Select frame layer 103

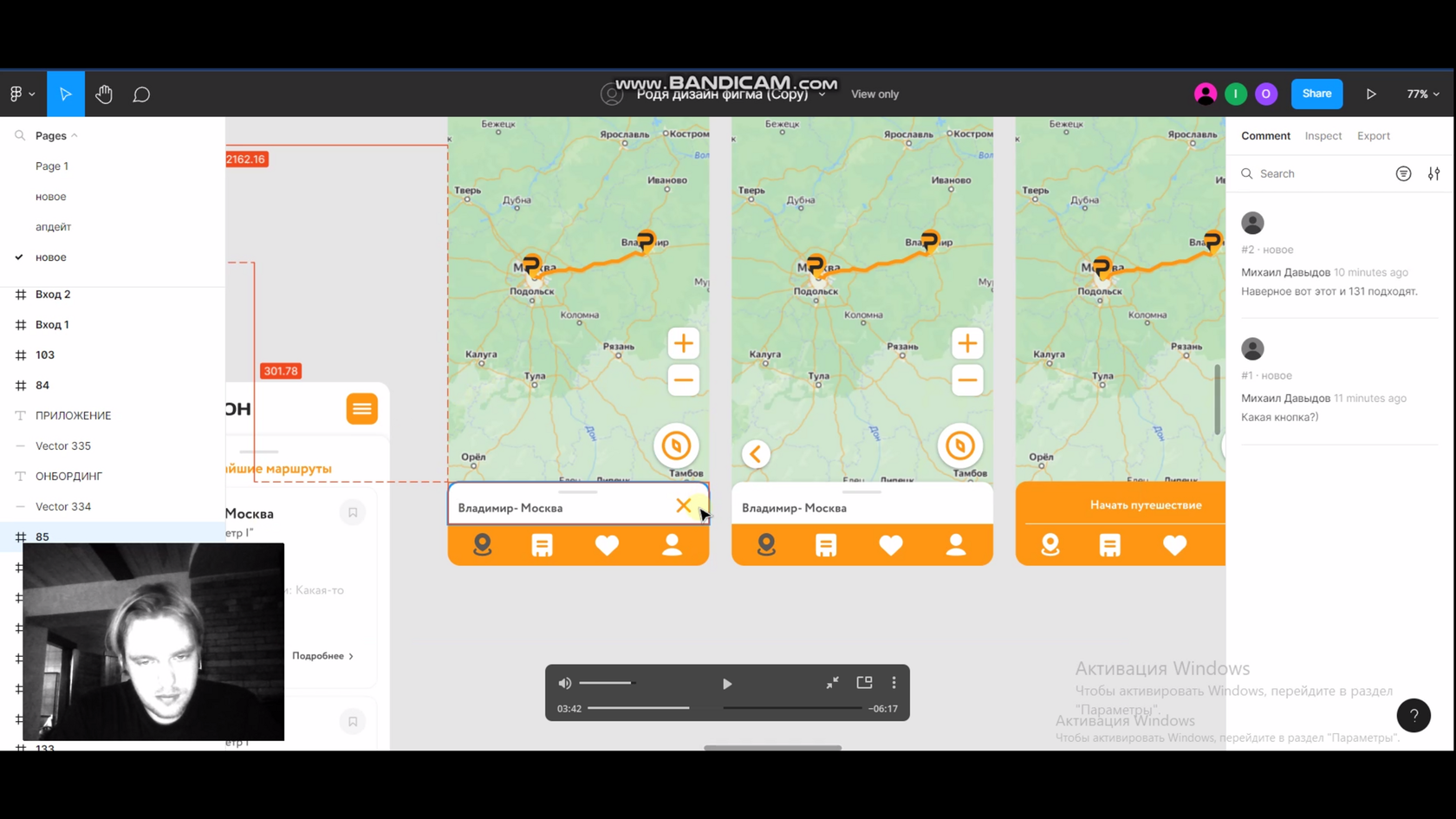click(x=45, y=354)
